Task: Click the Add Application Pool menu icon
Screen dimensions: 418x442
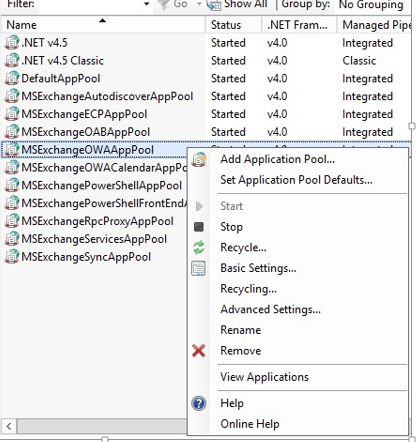Action: tap(199, 159)
